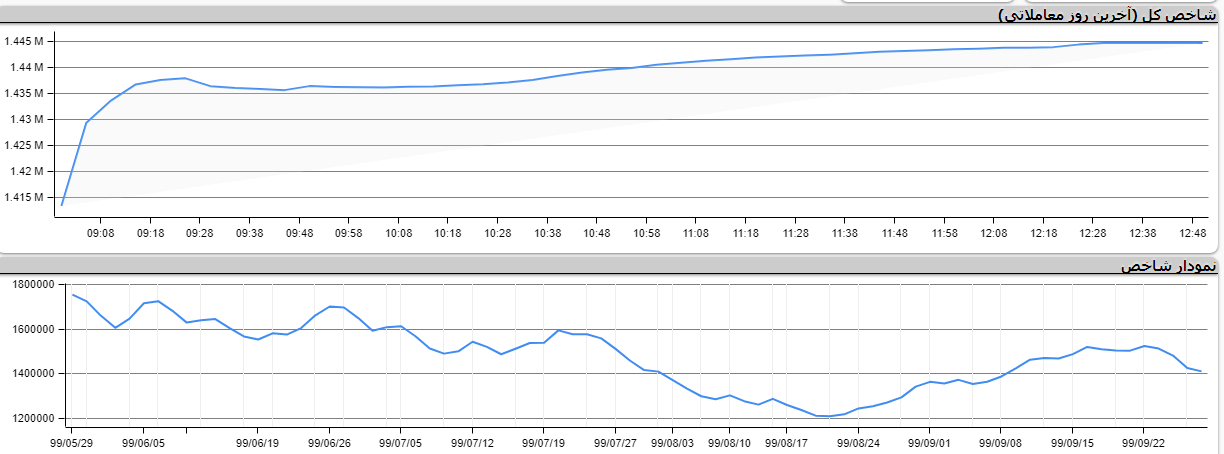Click the 99/05/29 date label
This screenshot has height=454, width=1224.
(72, 441)
